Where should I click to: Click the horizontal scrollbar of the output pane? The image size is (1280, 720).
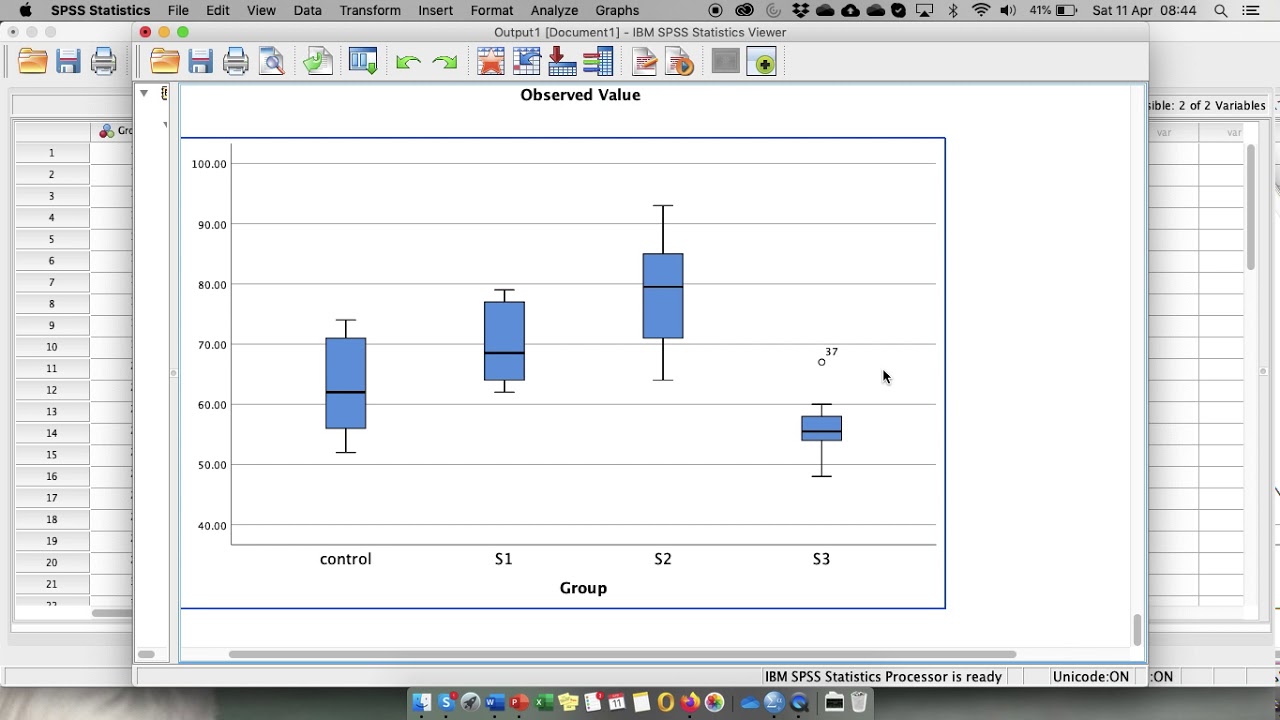[622, 654]
